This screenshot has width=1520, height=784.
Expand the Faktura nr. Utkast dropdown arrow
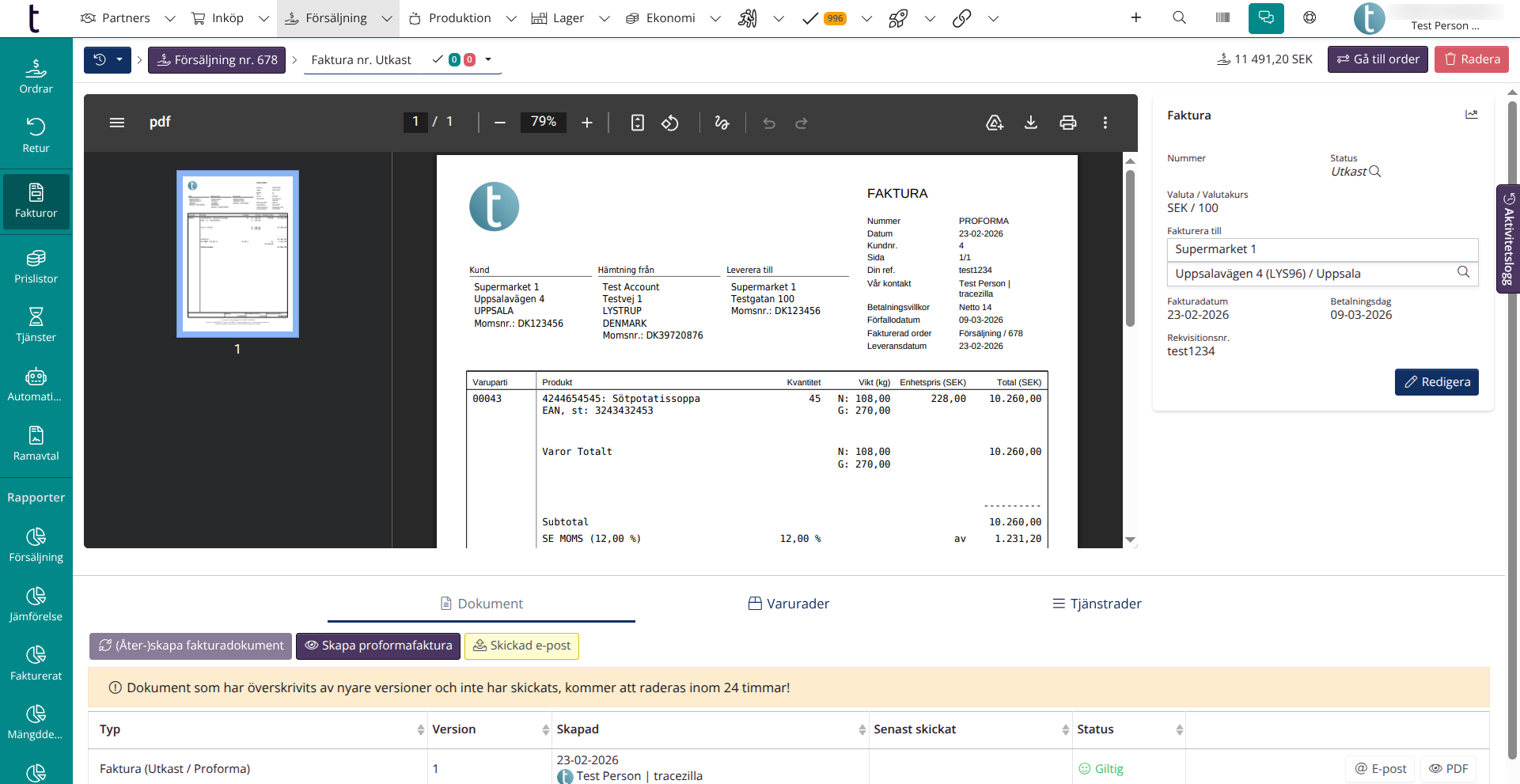click(488, 59)
